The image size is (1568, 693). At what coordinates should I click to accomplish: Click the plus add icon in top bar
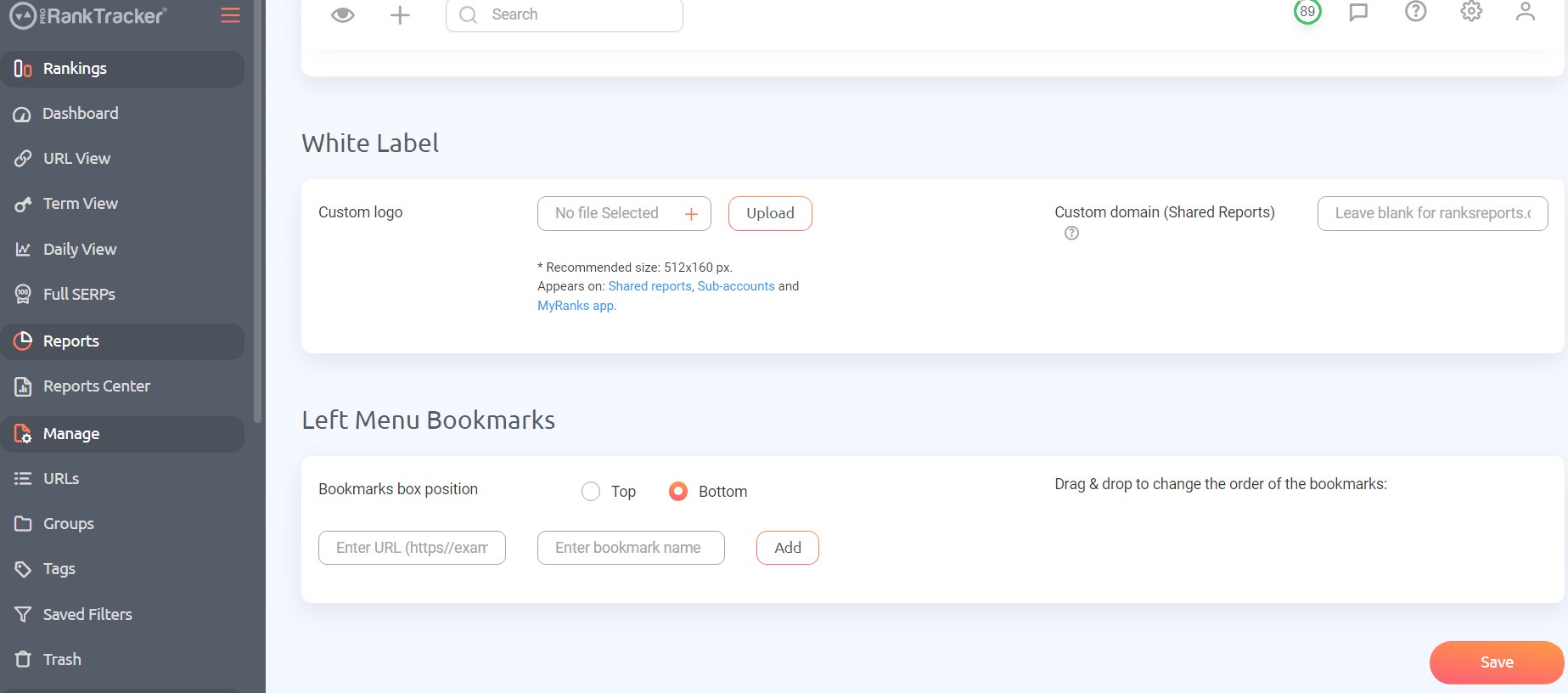400,14
